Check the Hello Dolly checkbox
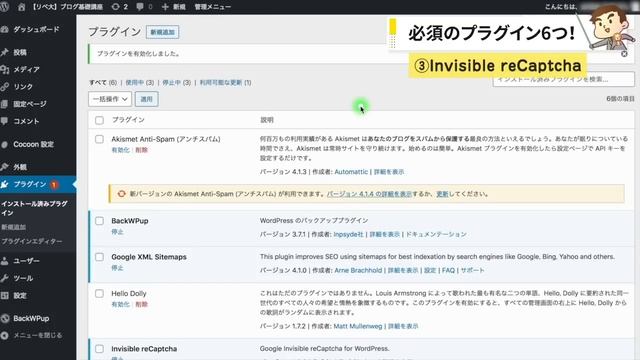Image resolution: width=640 pixels, height=360 pixels. point(99,293)
